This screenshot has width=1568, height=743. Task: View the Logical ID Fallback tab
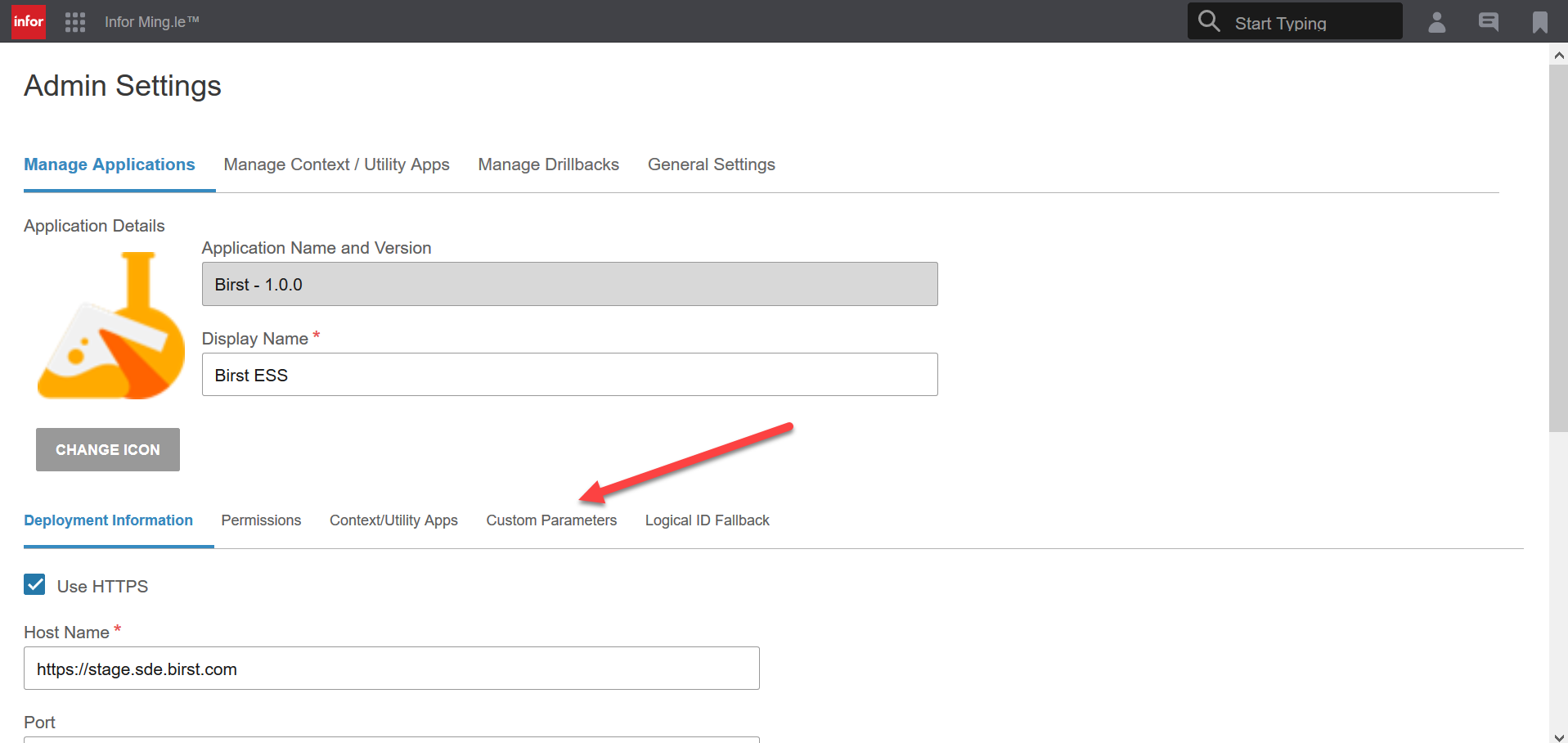coord(708,520)
